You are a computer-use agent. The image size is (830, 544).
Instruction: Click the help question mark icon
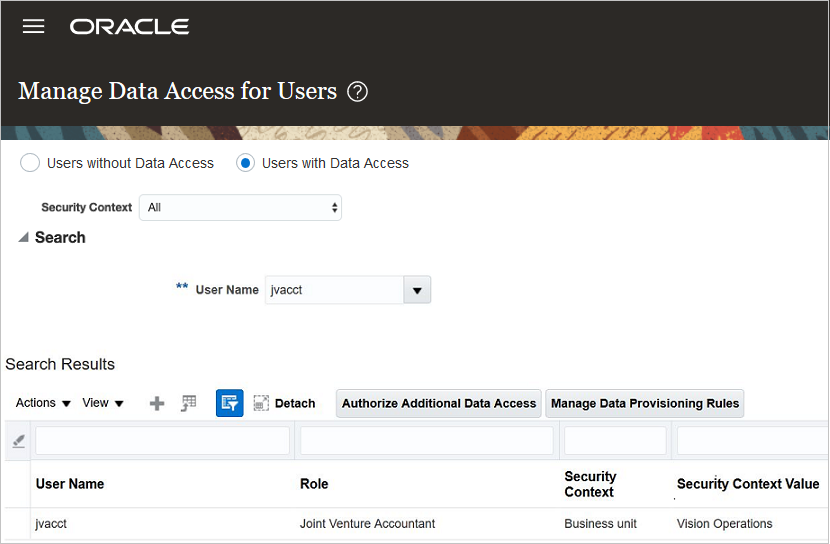click(357, 92)
